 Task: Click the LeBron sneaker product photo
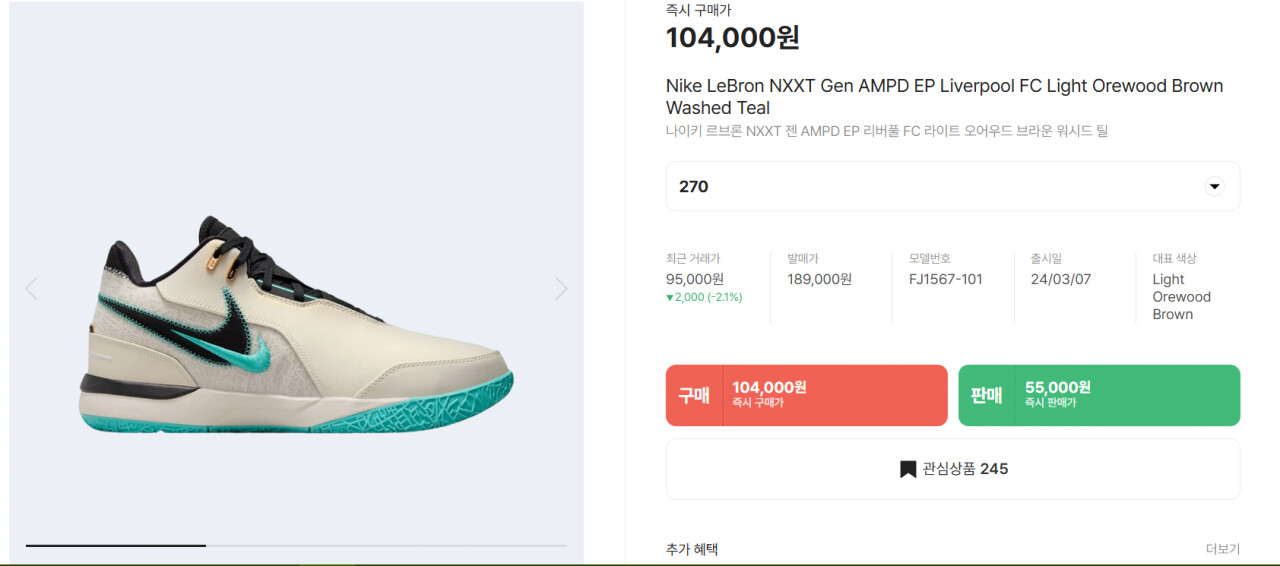(296, 325)
